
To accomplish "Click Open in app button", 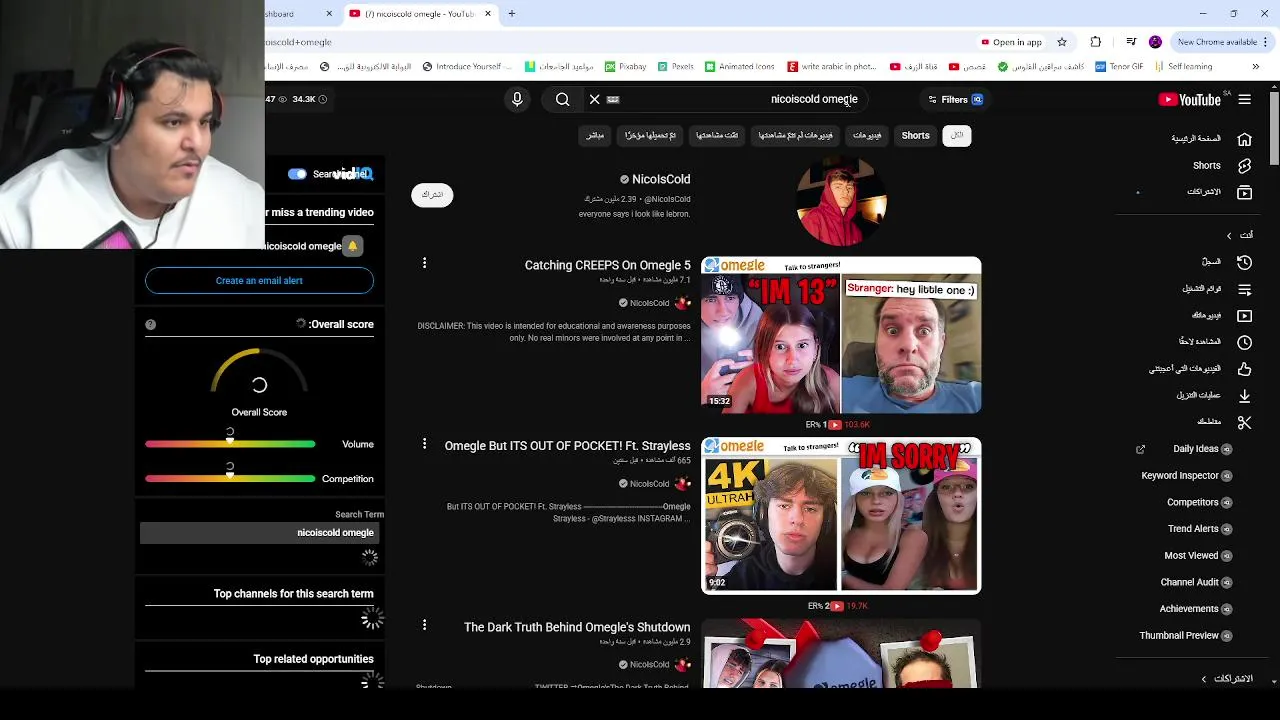I will (1011, 42).
